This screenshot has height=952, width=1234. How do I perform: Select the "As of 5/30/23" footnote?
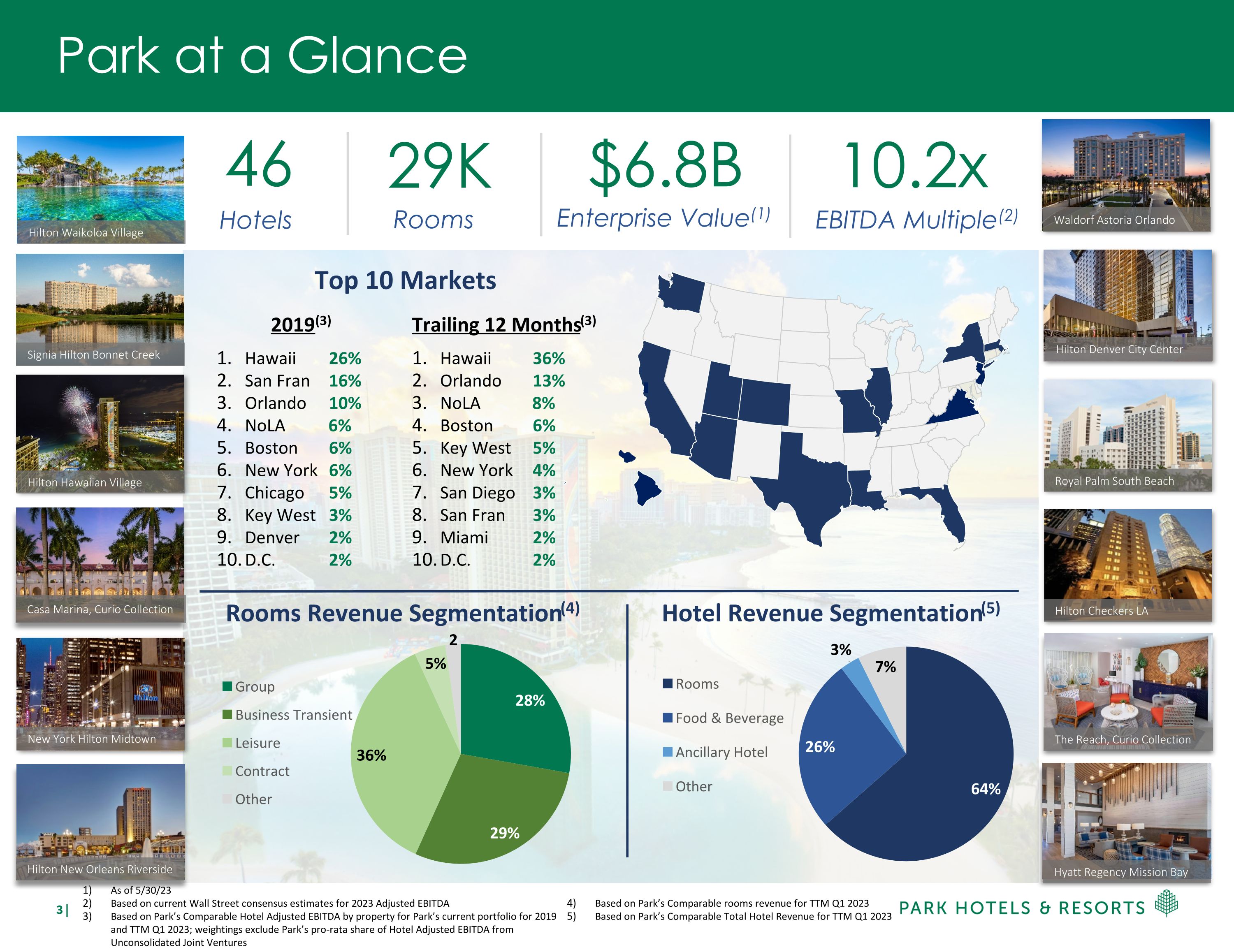(x=141, y=890)
